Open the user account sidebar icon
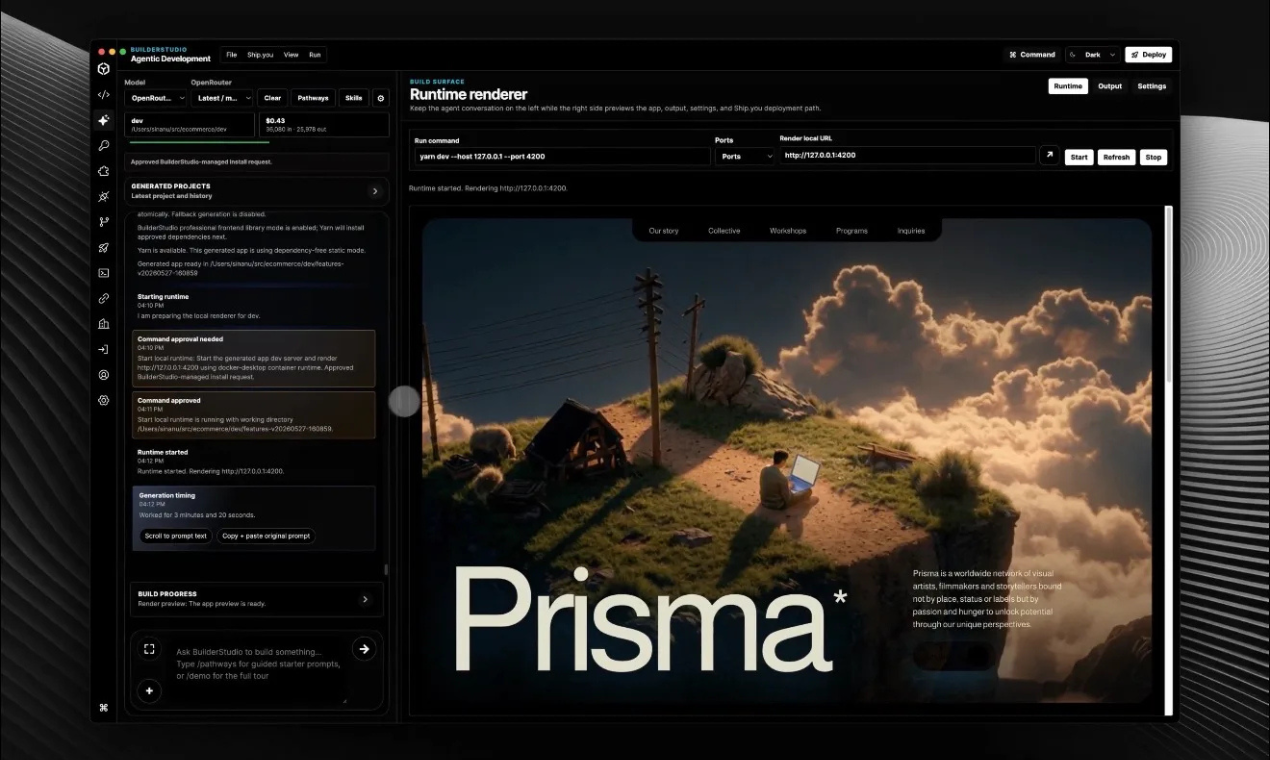 [x=103, y=375]
